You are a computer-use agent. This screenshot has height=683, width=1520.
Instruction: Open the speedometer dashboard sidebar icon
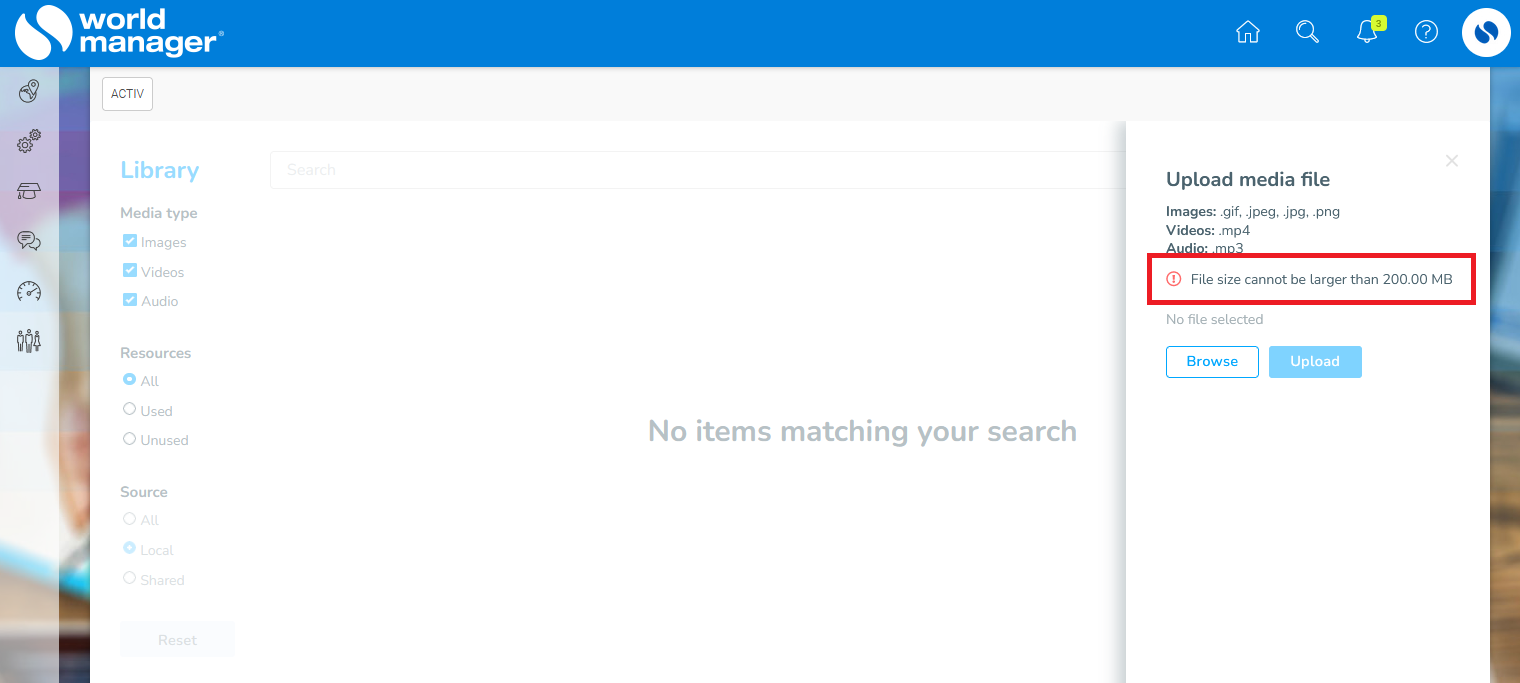[x=29, y=291]
